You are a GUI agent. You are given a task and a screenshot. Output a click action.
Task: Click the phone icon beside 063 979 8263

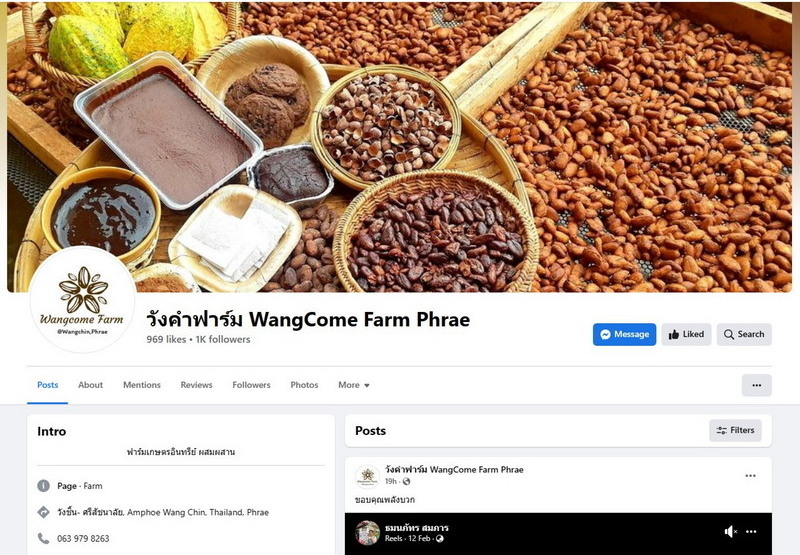(x=44, y=538)
